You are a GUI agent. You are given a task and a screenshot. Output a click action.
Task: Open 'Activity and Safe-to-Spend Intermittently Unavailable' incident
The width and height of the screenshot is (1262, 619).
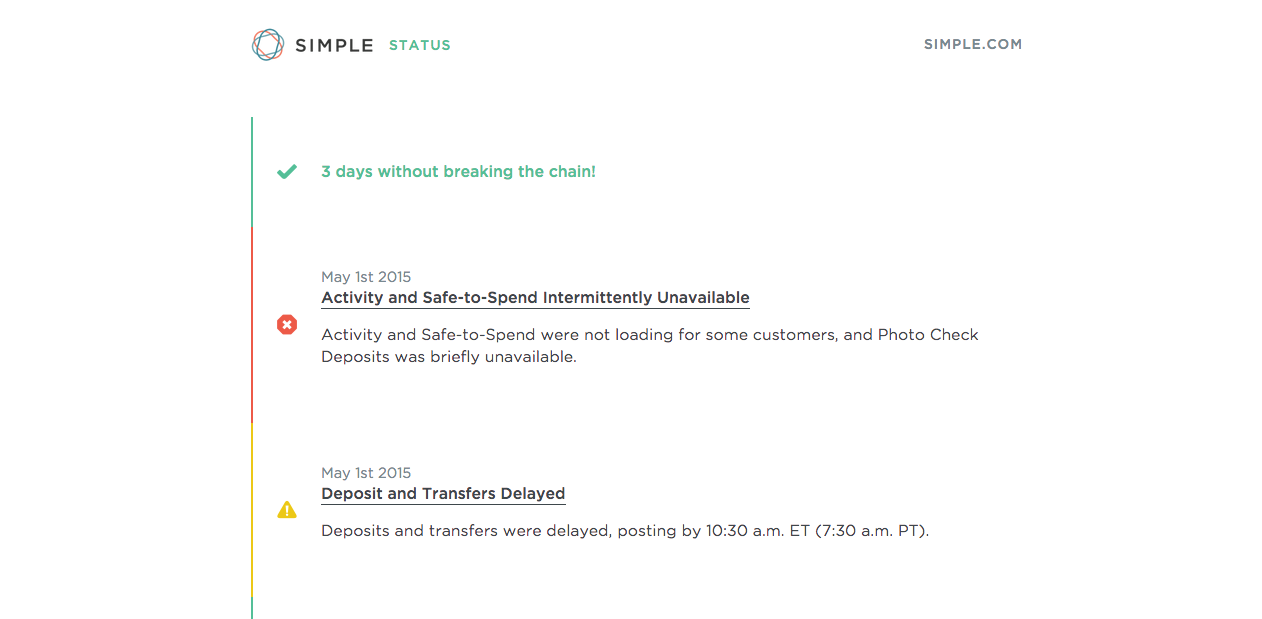pos(535,298)
